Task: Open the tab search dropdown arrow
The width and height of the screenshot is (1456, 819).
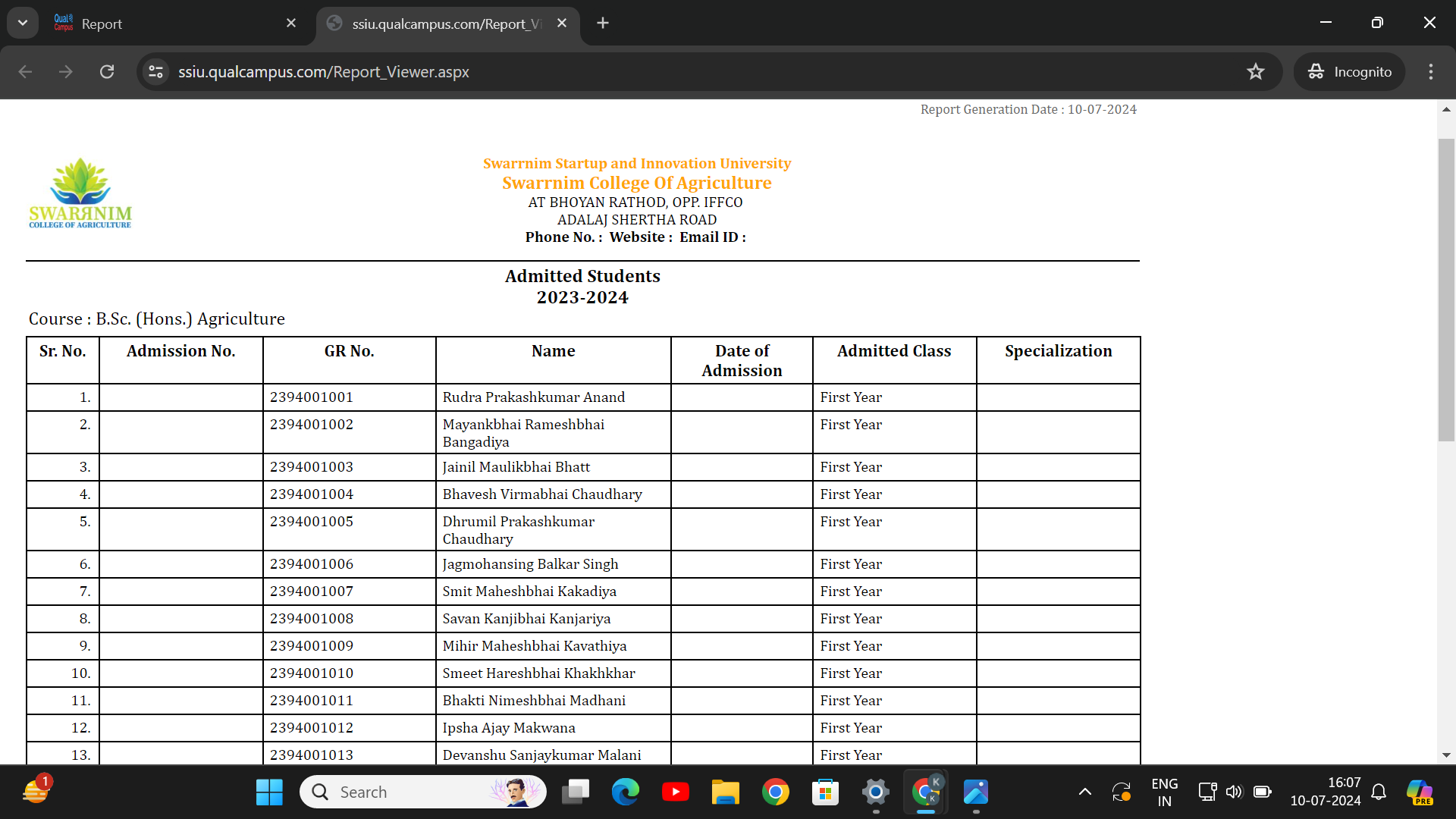Action: point(23,23)
